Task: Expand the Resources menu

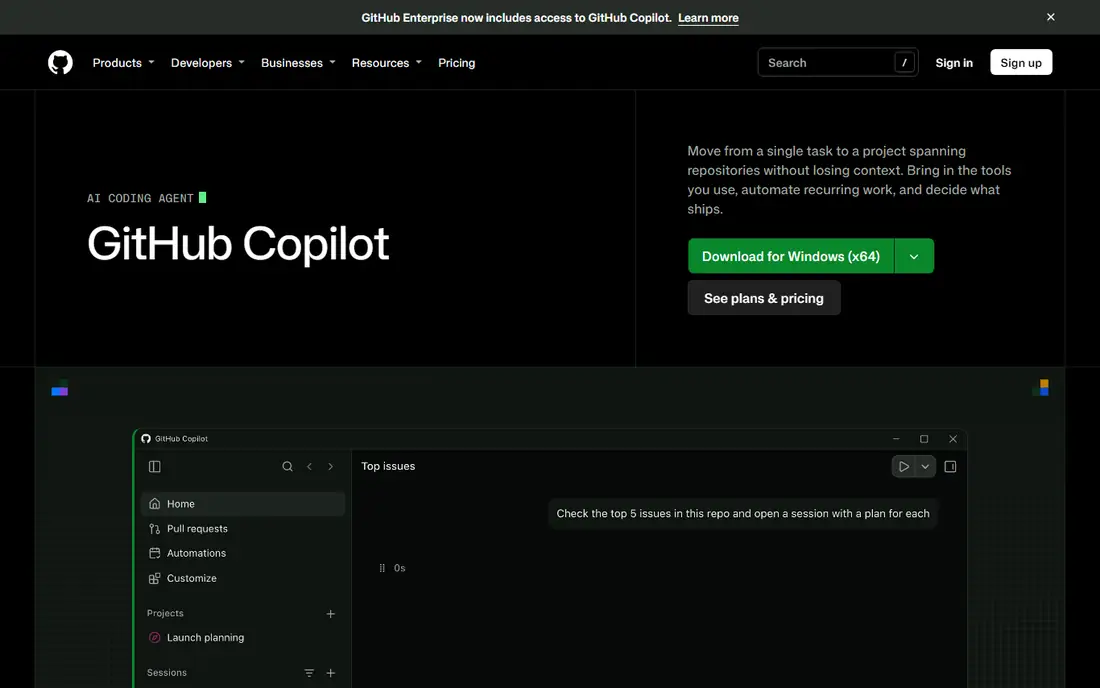Action: coord(387,62)
